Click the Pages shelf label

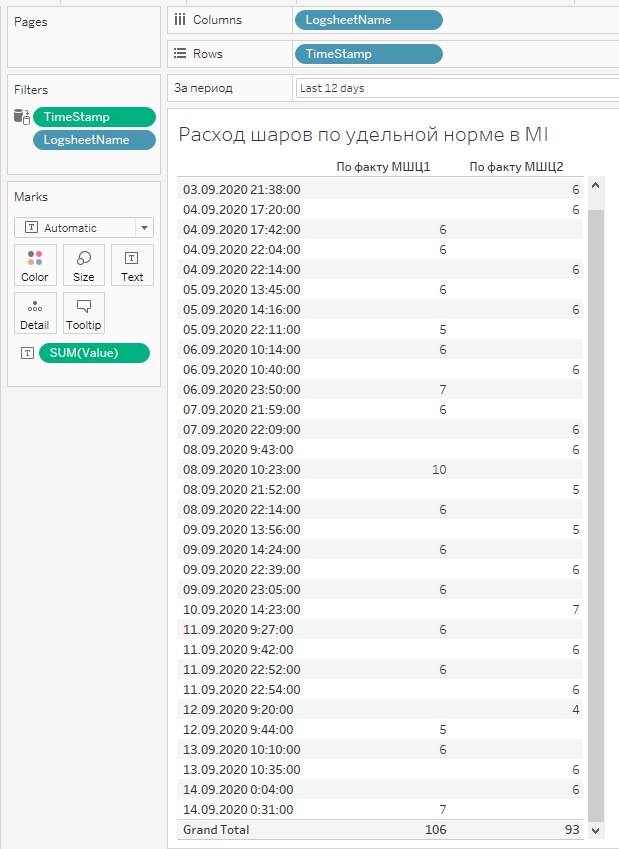click(30, 22)
